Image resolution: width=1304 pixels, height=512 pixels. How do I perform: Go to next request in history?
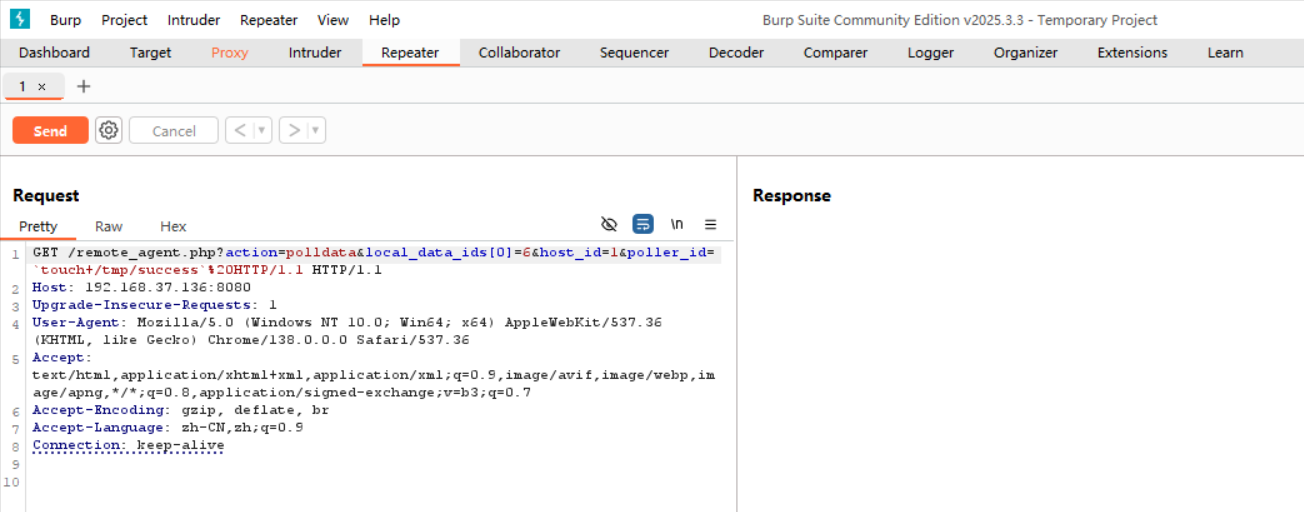click(x=294, y=130)
